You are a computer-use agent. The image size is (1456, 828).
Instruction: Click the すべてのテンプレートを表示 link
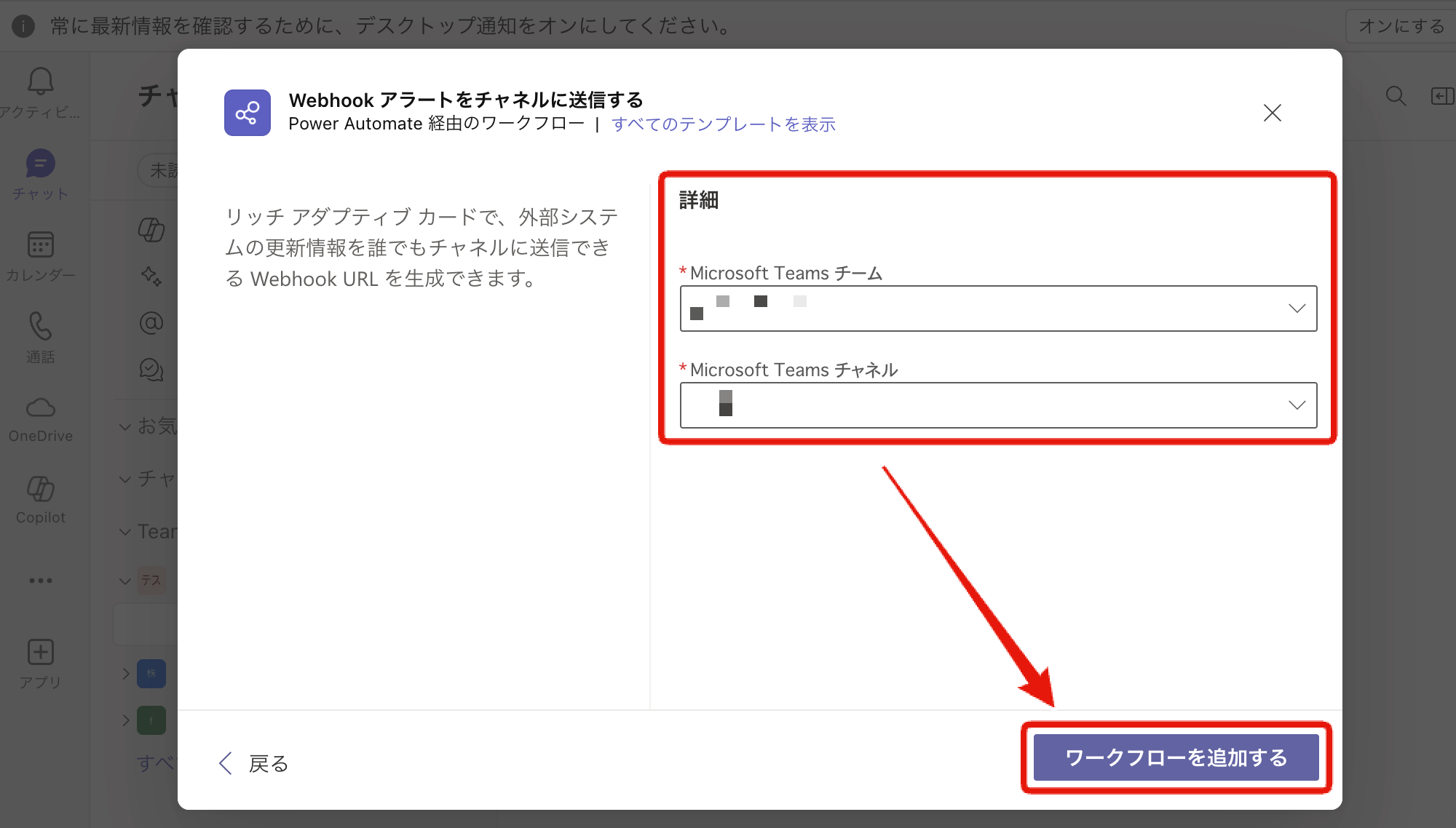coord(723,124)
